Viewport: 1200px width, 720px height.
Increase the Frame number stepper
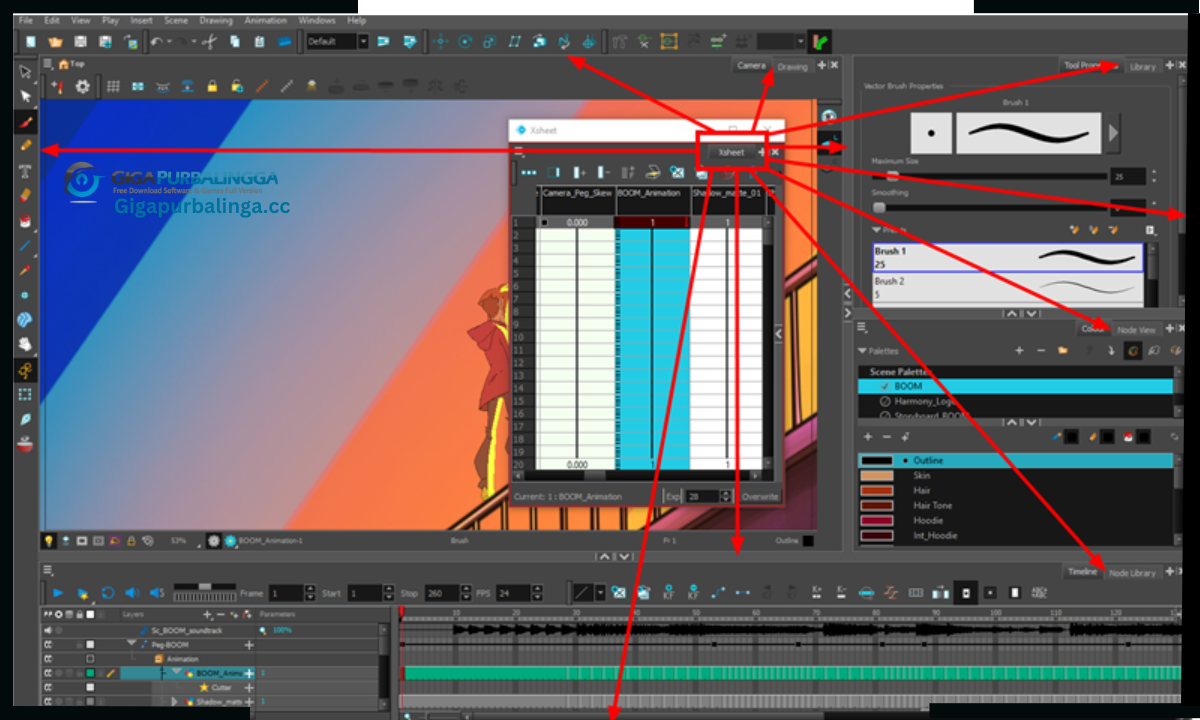click(310, 589)
